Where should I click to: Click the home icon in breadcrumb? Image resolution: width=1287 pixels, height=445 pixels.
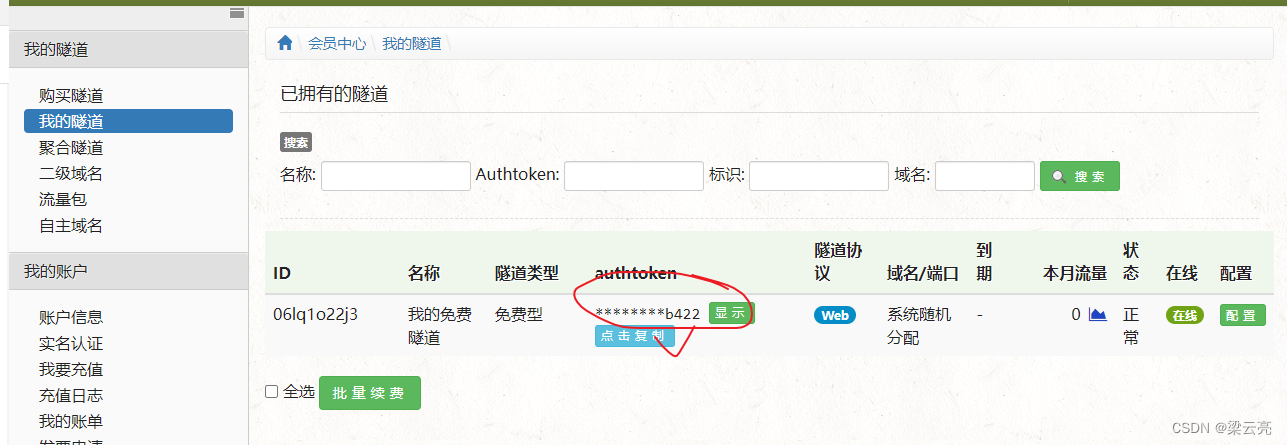coord(285,43)
